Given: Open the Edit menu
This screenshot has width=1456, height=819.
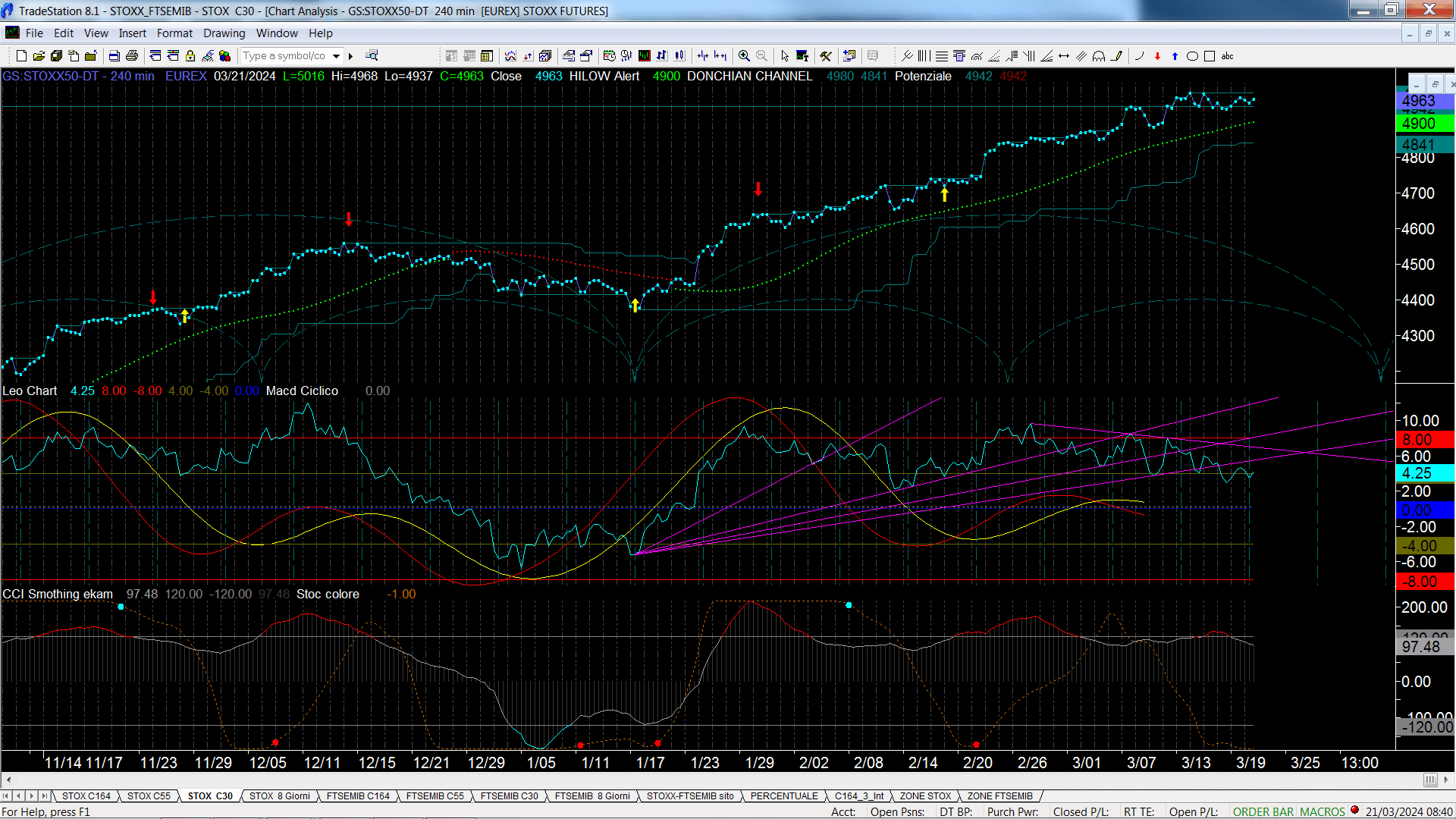Looking at the screenshot, I should pyautogui.click(x=64, y=33).
